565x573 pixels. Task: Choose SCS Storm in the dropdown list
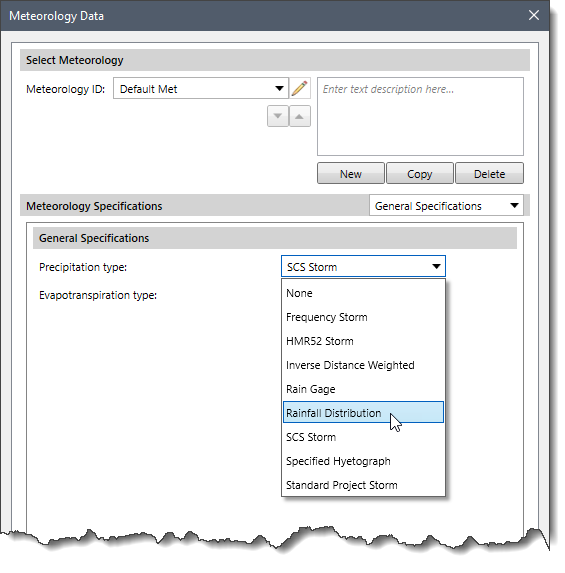pos(363,437)
